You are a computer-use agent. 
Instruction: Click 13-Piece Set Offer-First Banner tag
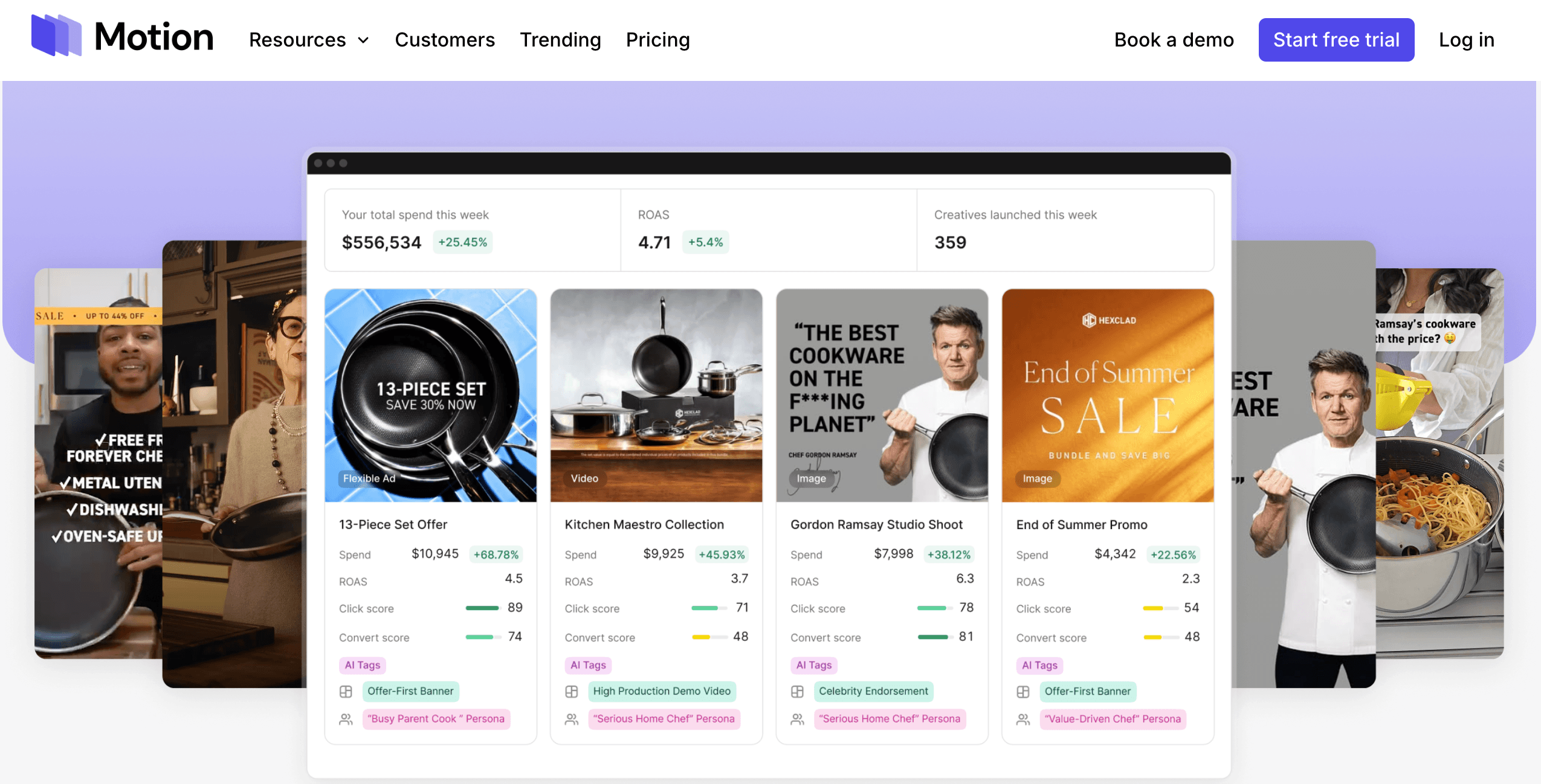coord(410,692)
